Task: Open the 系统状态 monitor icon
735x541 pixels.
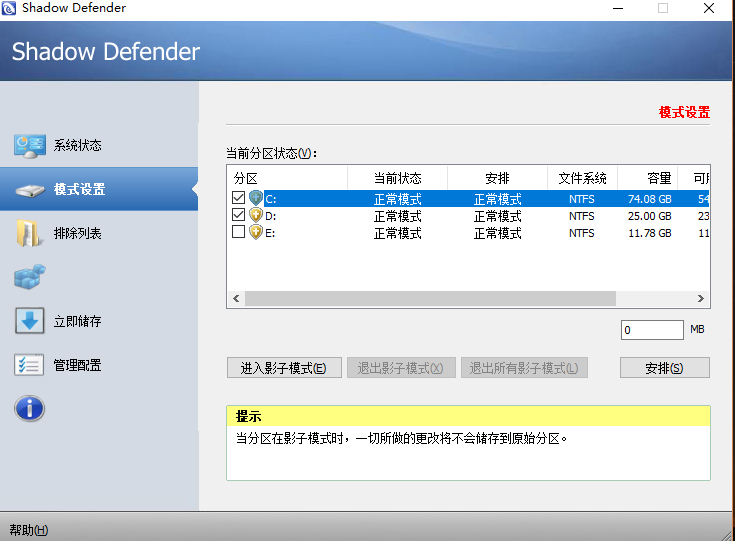Action: click(29, 146)
